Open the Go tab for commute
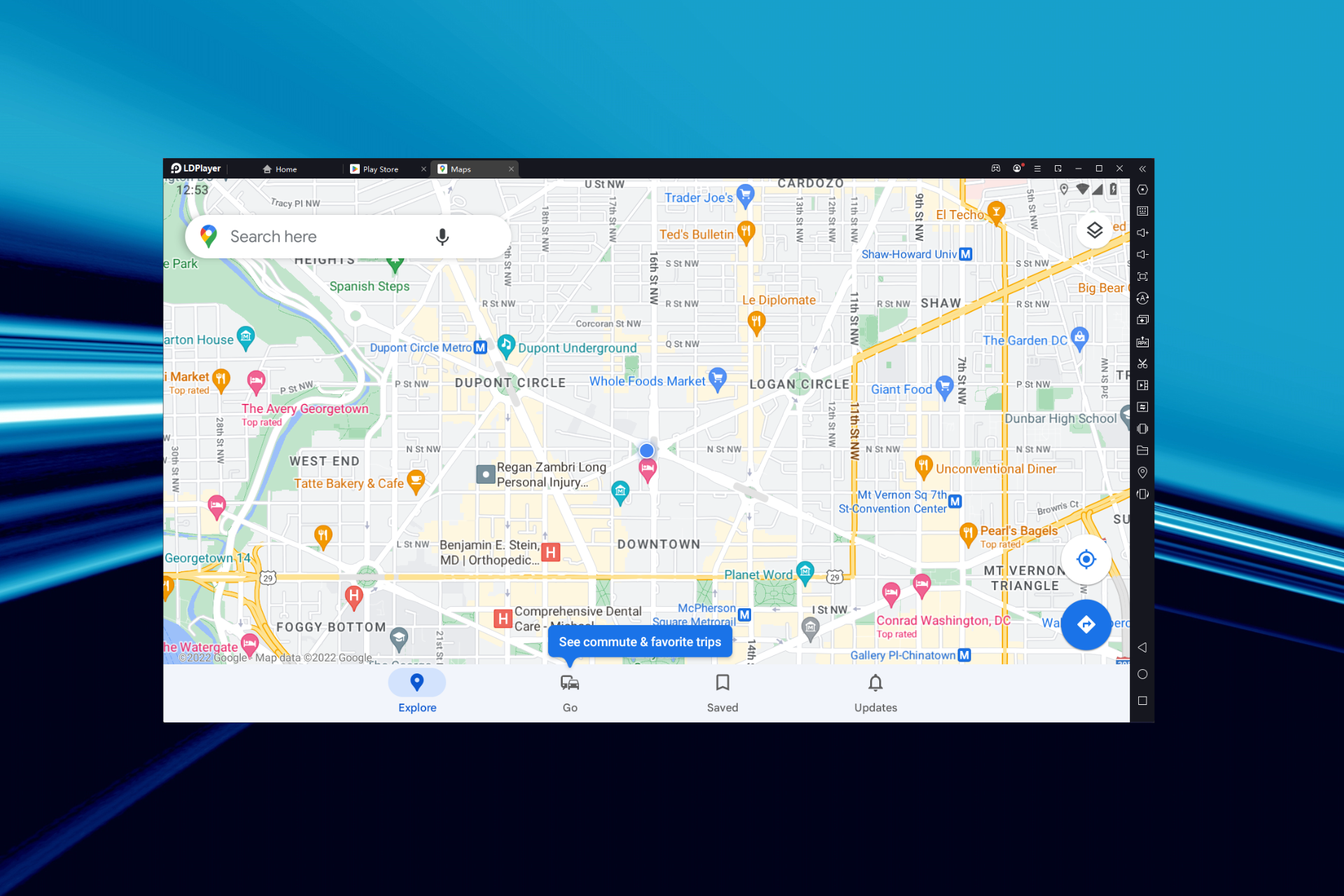Viewport: 1344px width, 896px height. tap(569, 692)
